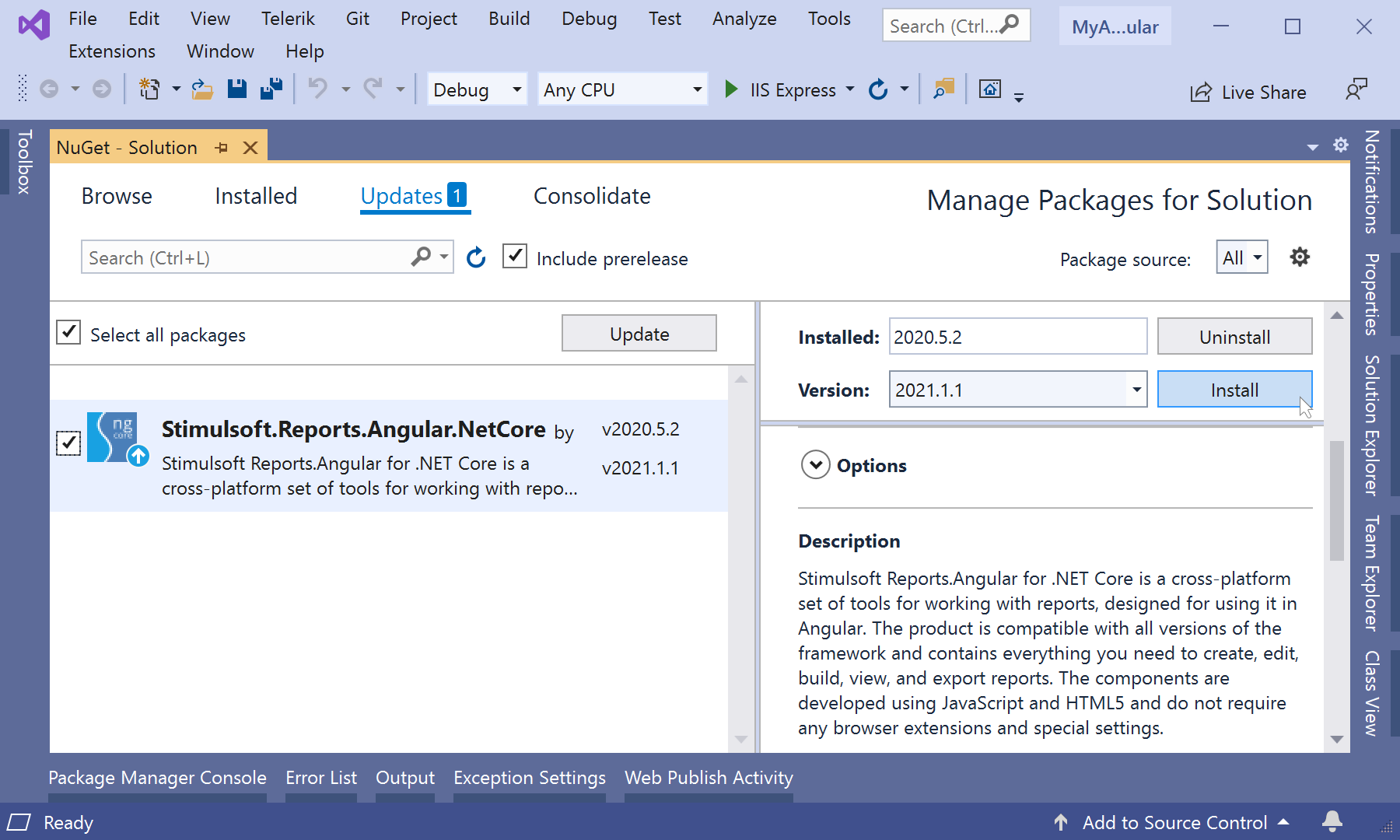Expand the Options section
This screenshot has width=1400, height=840.
pos(815,465)
